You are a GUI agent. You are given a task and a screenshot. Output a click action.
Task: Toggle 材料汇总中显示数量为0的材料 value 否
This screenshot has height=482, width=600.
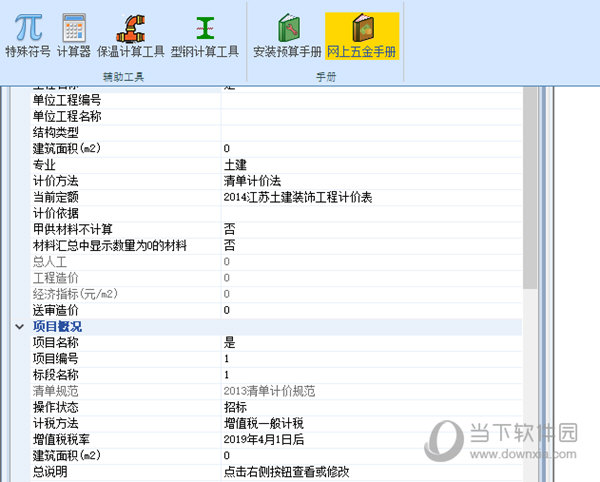[372, 246]
